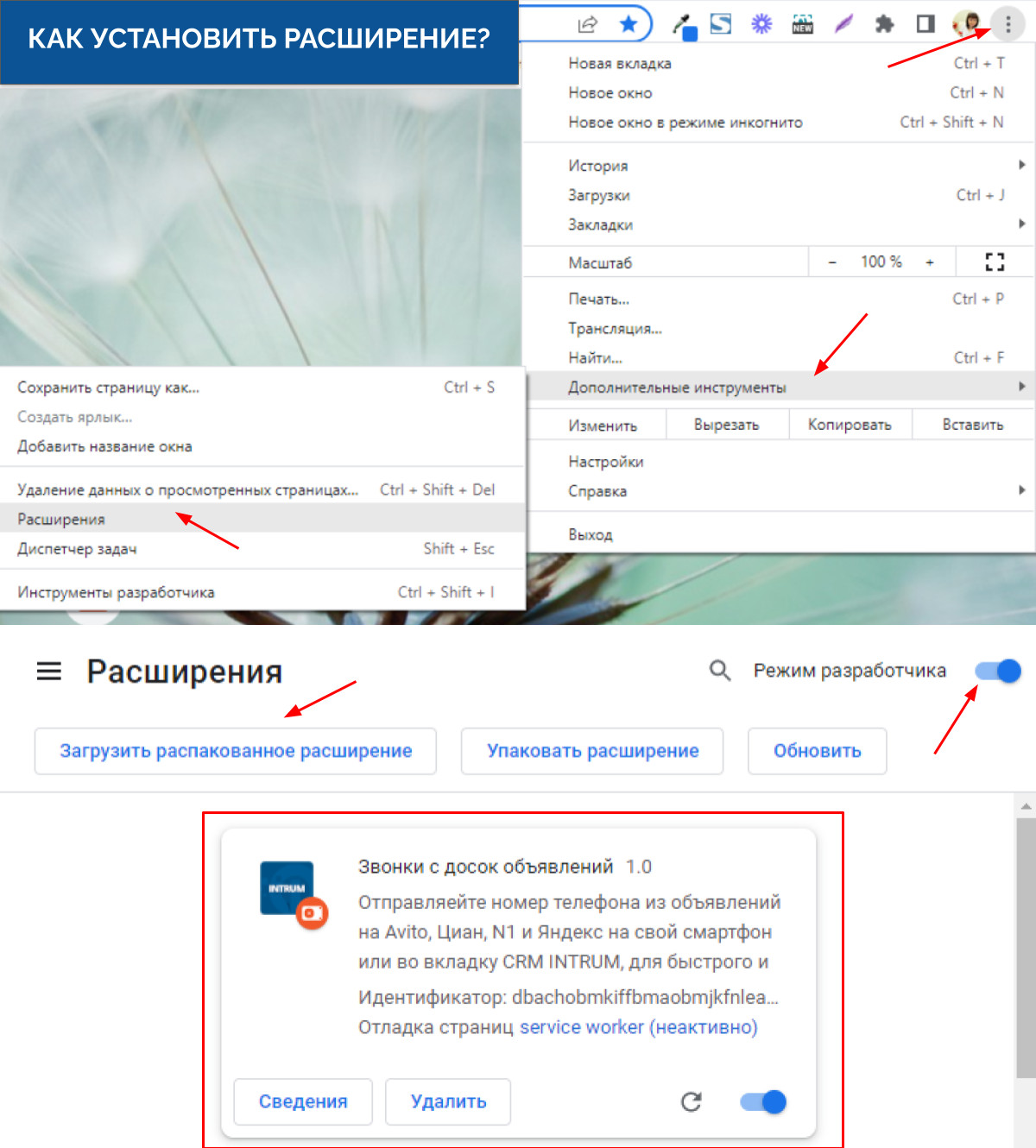
Task: Click Сведения button on extension card
Action: tap(303, 1101)
